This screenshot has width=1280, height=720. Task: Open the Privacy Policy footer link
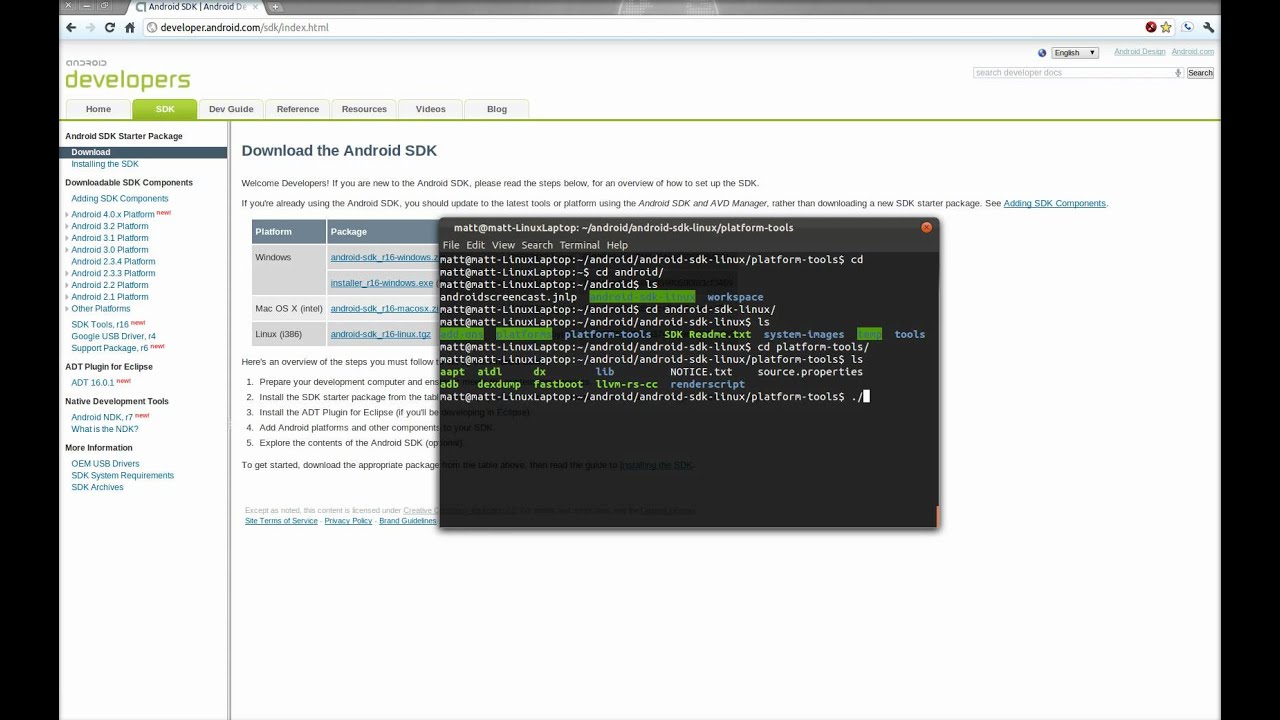[x=348, y=521]
